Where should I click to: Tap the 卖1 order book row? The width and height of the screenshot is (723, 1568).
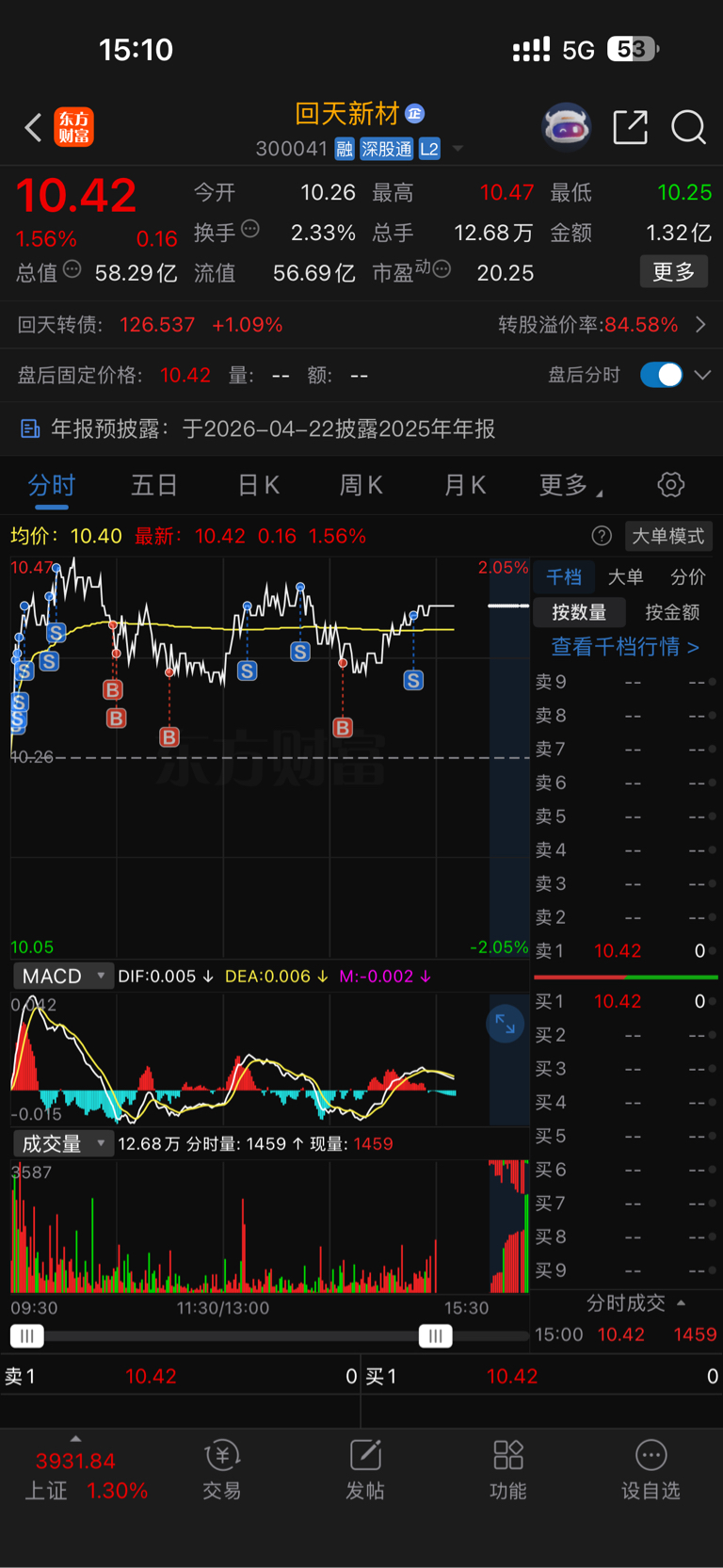coord(625,951)
